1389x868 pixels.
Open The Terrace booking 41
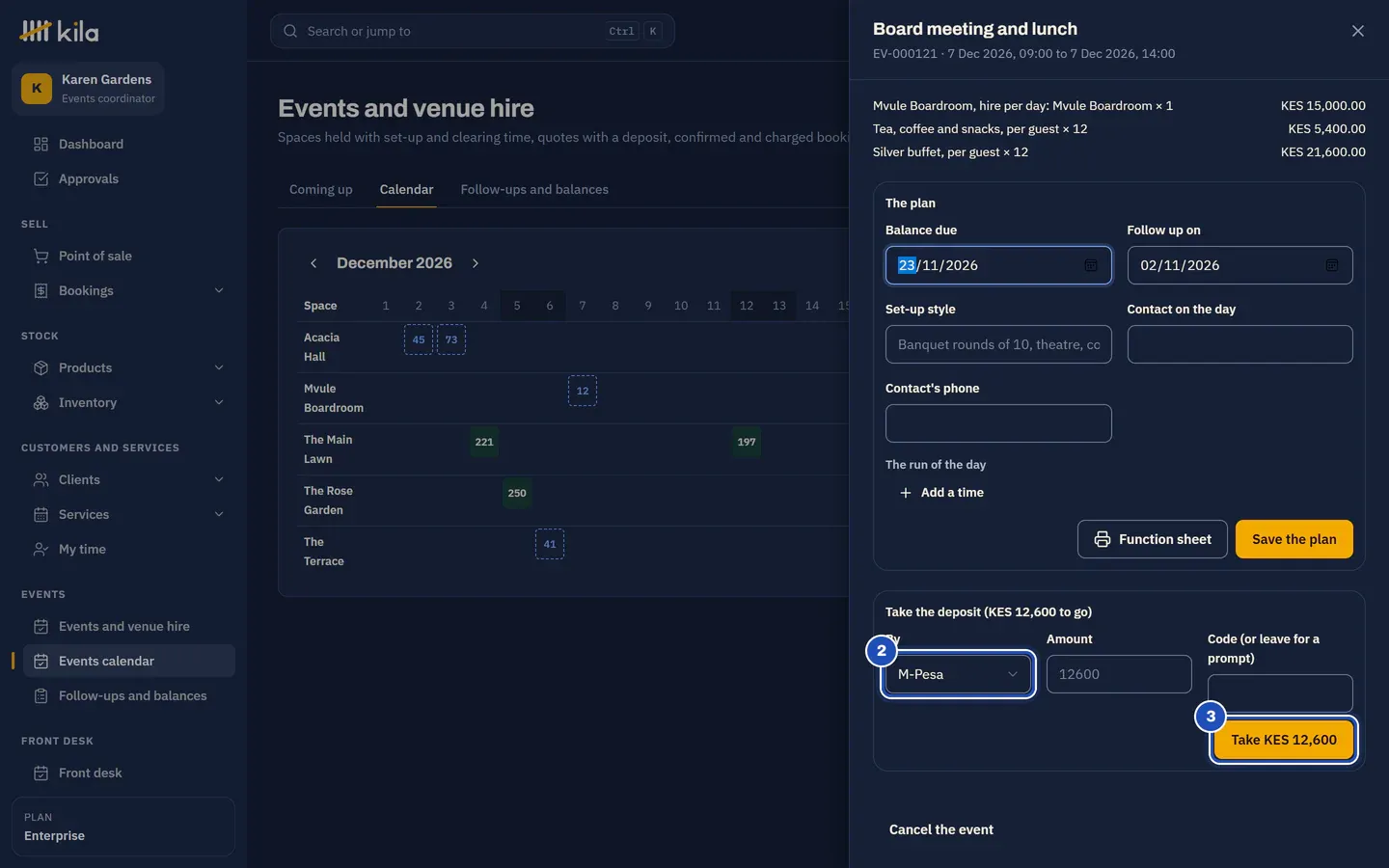[x=550, y=544]
